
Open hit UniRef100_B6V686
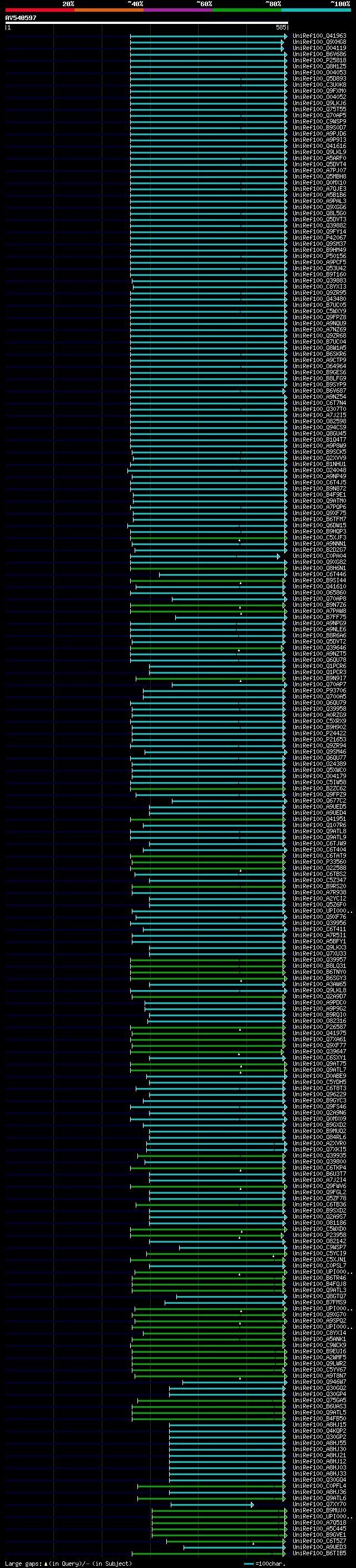tap(319, 54)
